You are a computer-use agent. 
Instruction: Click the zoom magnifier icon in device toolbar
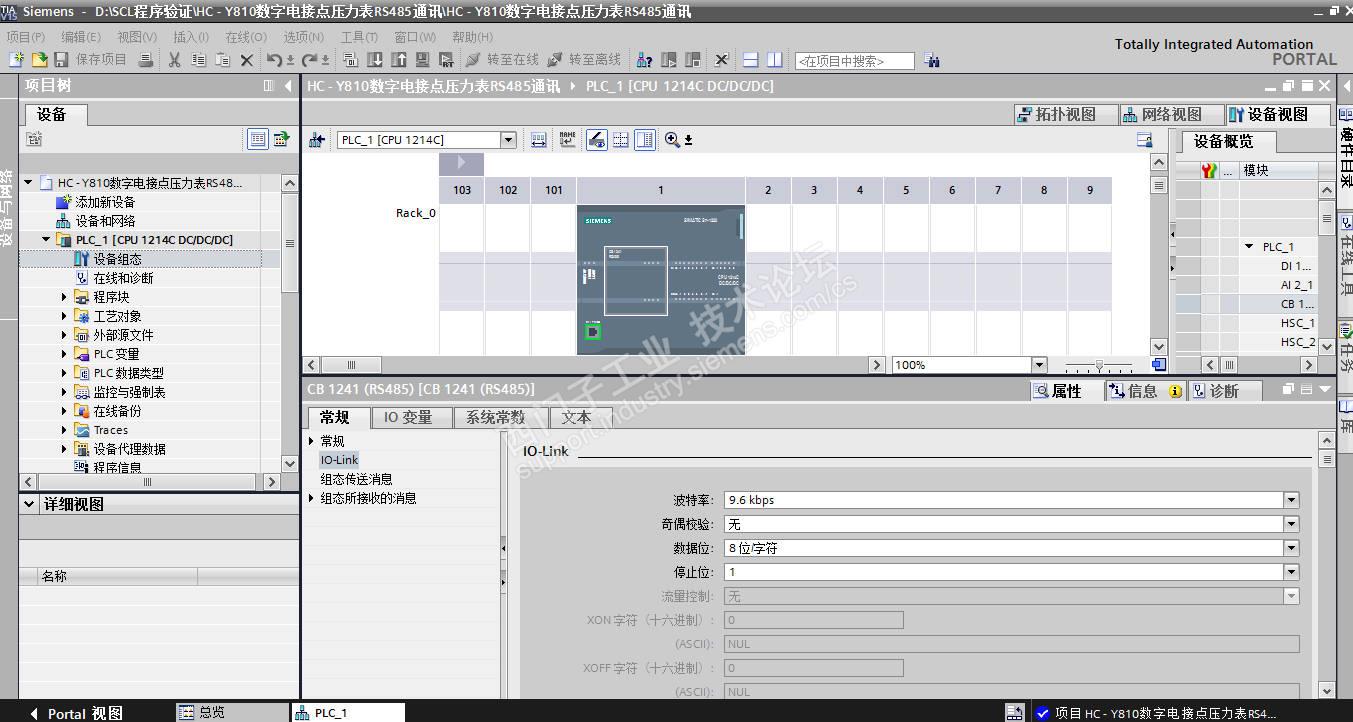click(x=672, y=140)
